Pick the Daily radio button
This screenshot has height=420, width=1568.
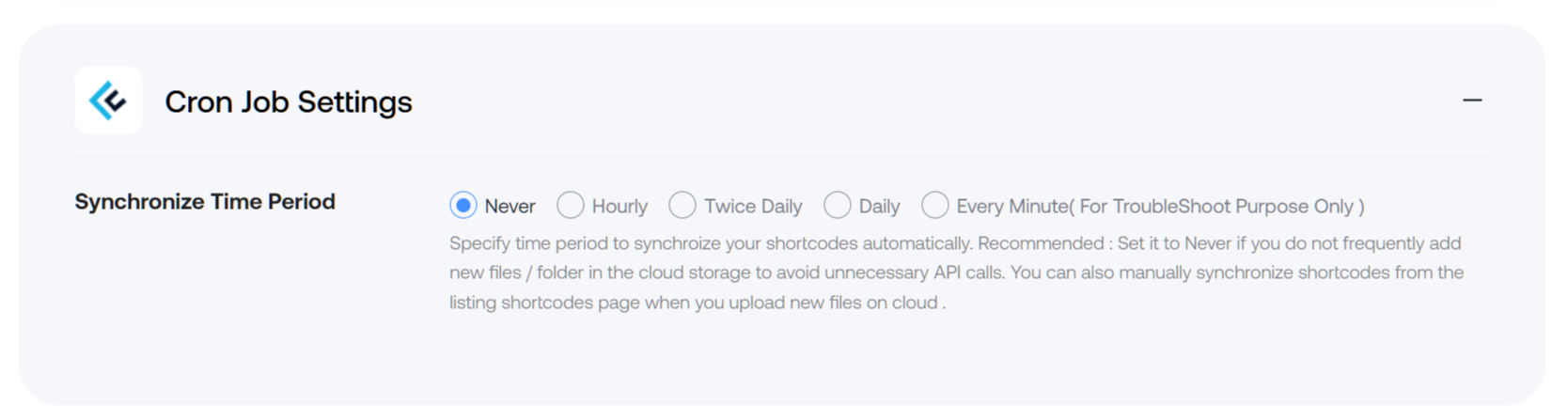tap(838, 205)
